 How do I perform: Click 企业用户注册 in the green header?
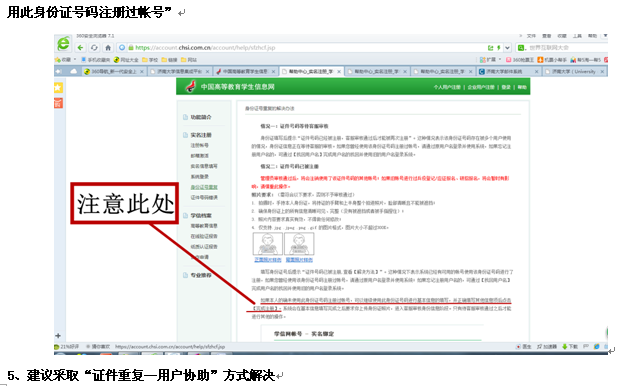click(481, 87)
